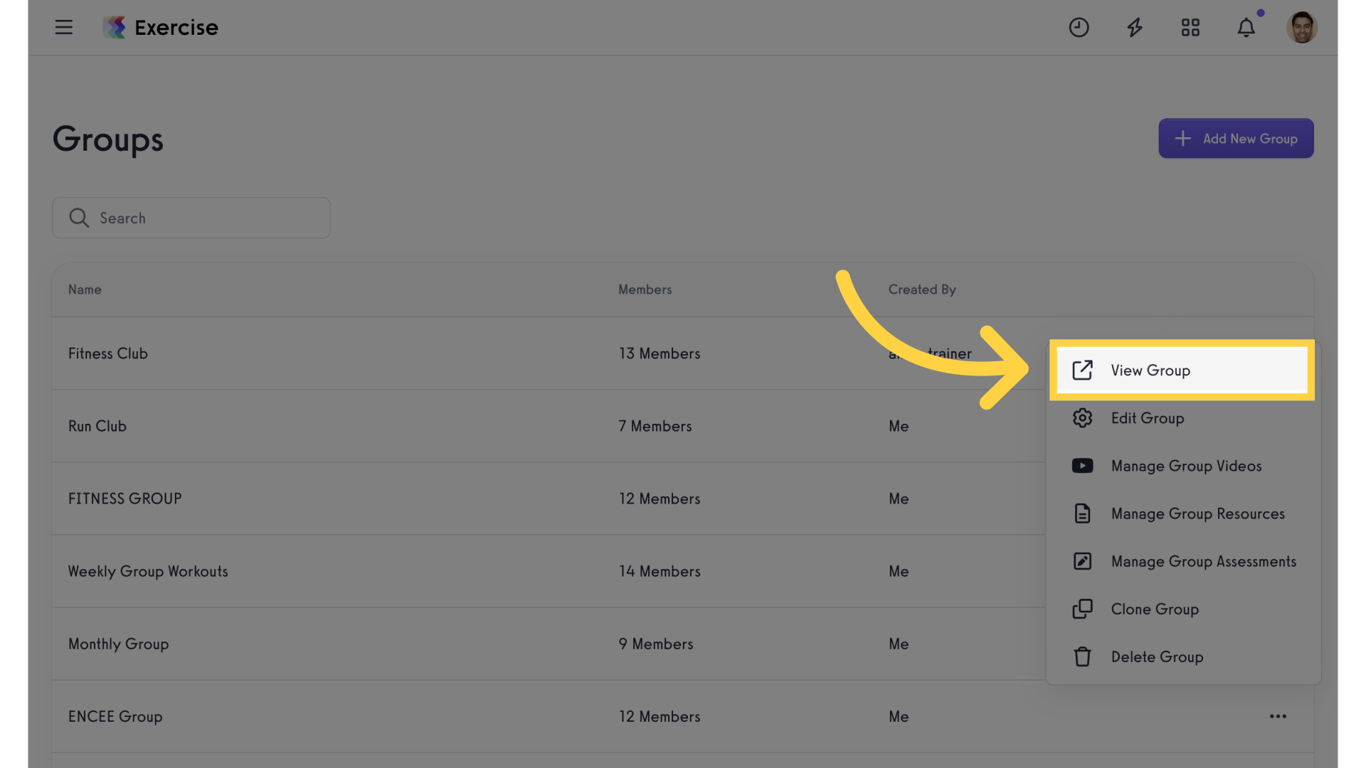Open the clock history icon

point(1079,28)
